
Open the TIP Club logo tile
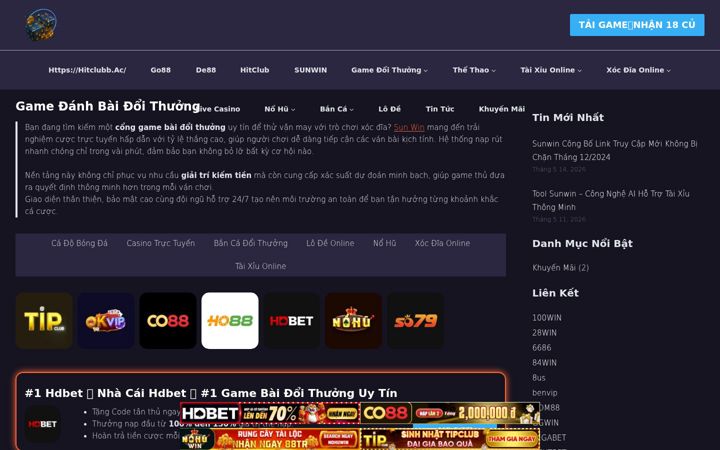coord(44,321)
